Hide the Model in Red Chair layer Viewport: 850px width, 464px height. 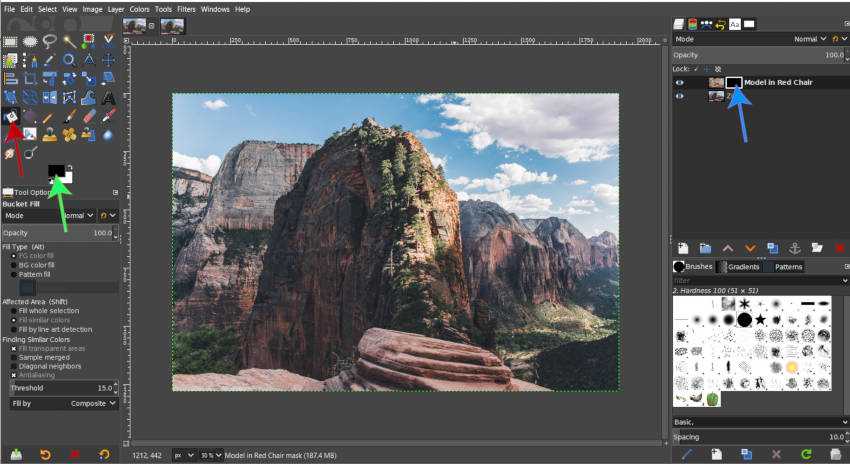680,82
